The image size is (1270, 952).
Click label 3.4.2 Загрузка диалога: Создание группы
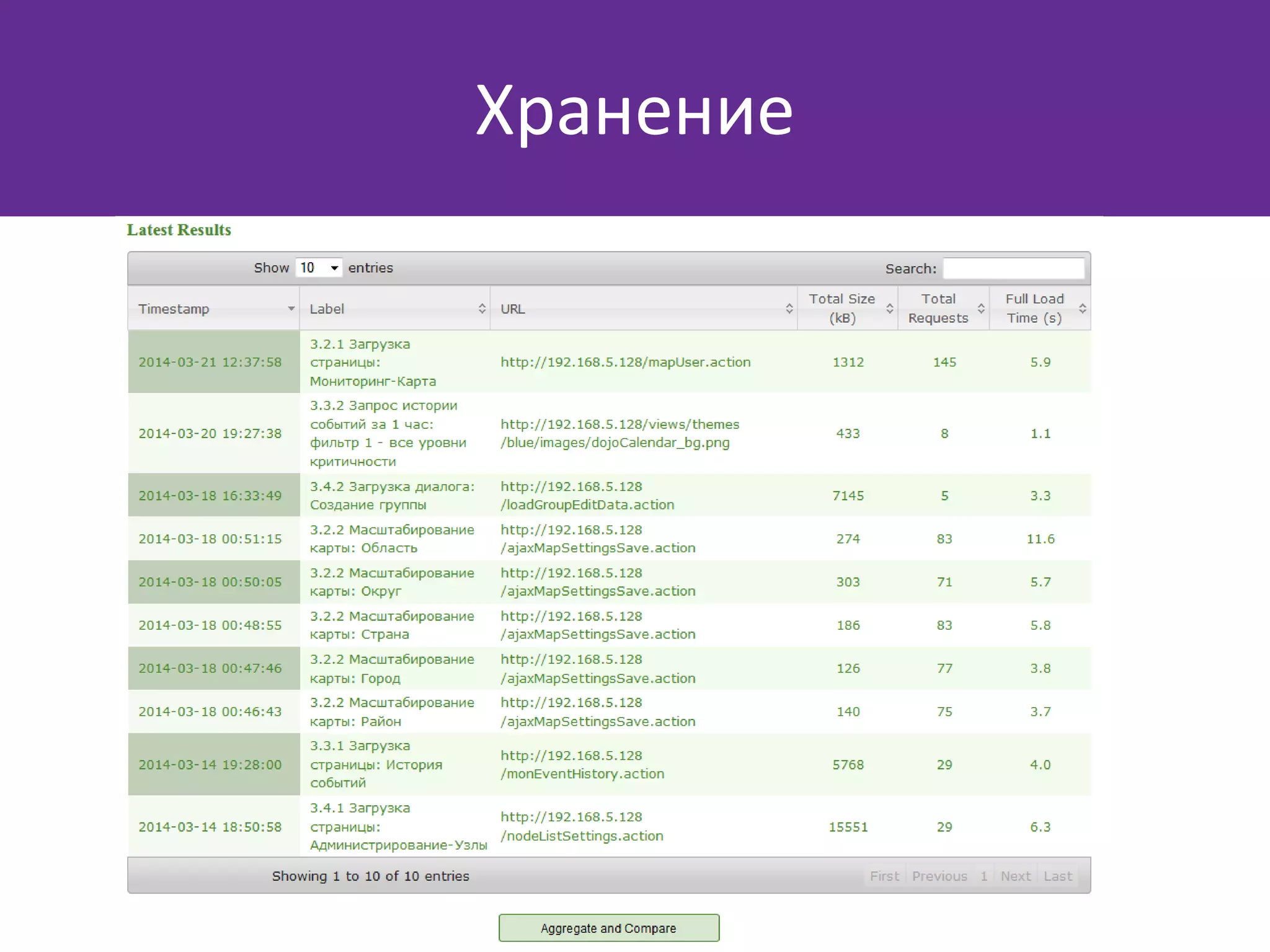tap(393, 495)
